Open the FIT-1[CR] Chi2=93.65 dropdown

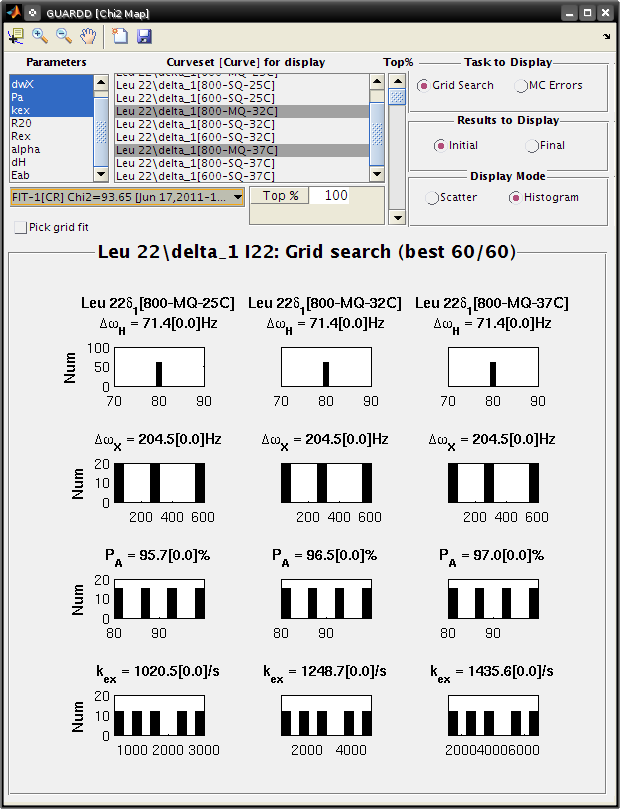[127, 197]
